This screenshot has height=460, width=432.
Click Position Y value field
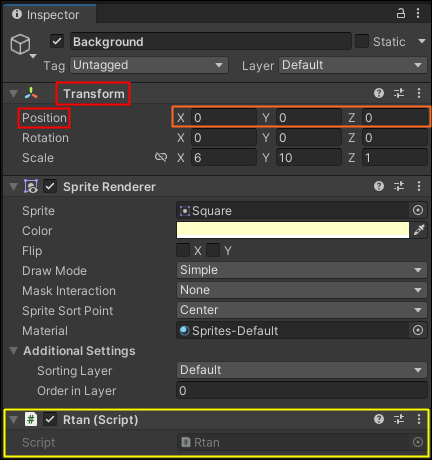309,117
